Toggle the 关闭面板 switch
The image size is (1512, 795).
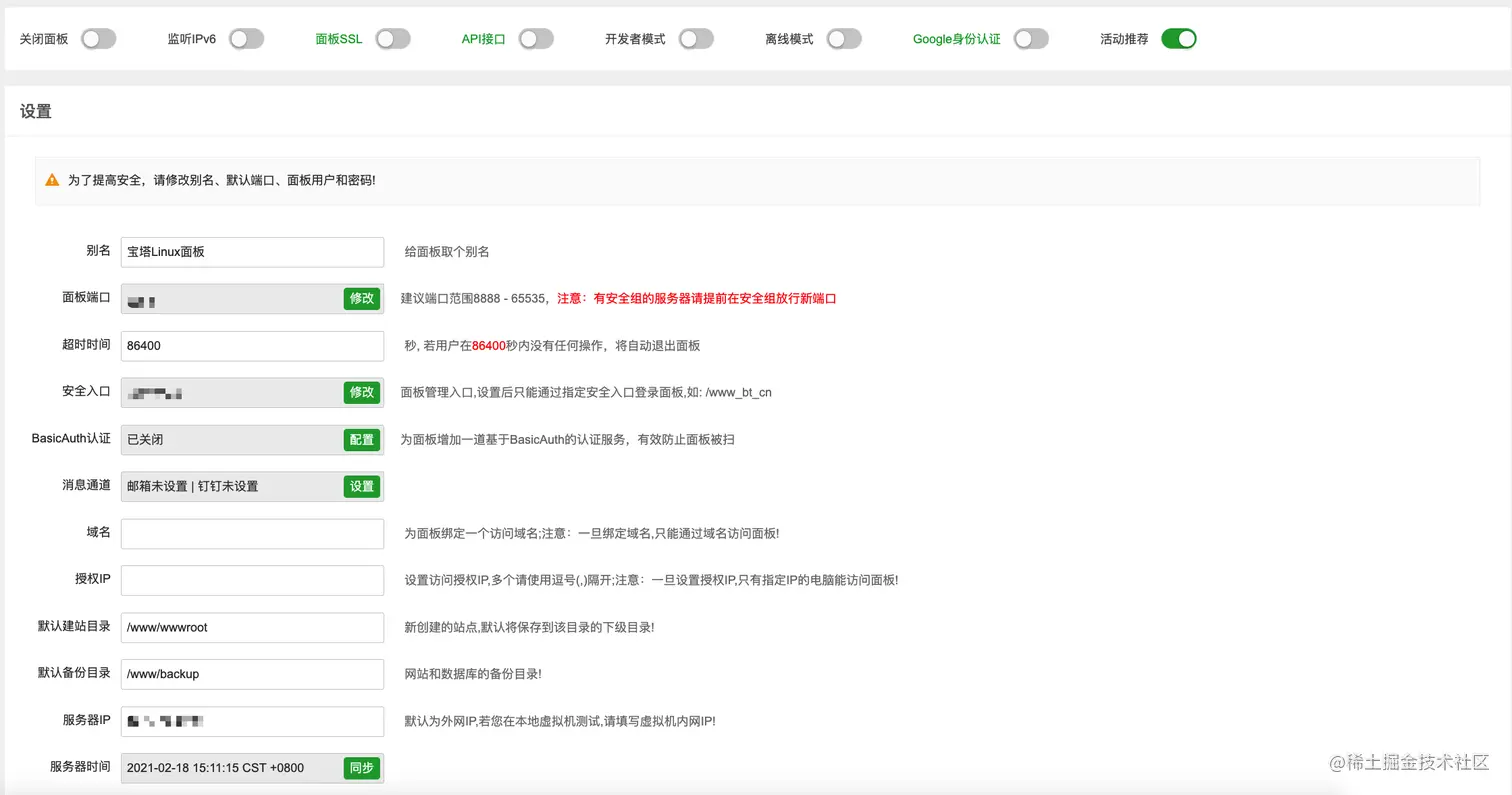pyautogui.click(x=97, y=36)
